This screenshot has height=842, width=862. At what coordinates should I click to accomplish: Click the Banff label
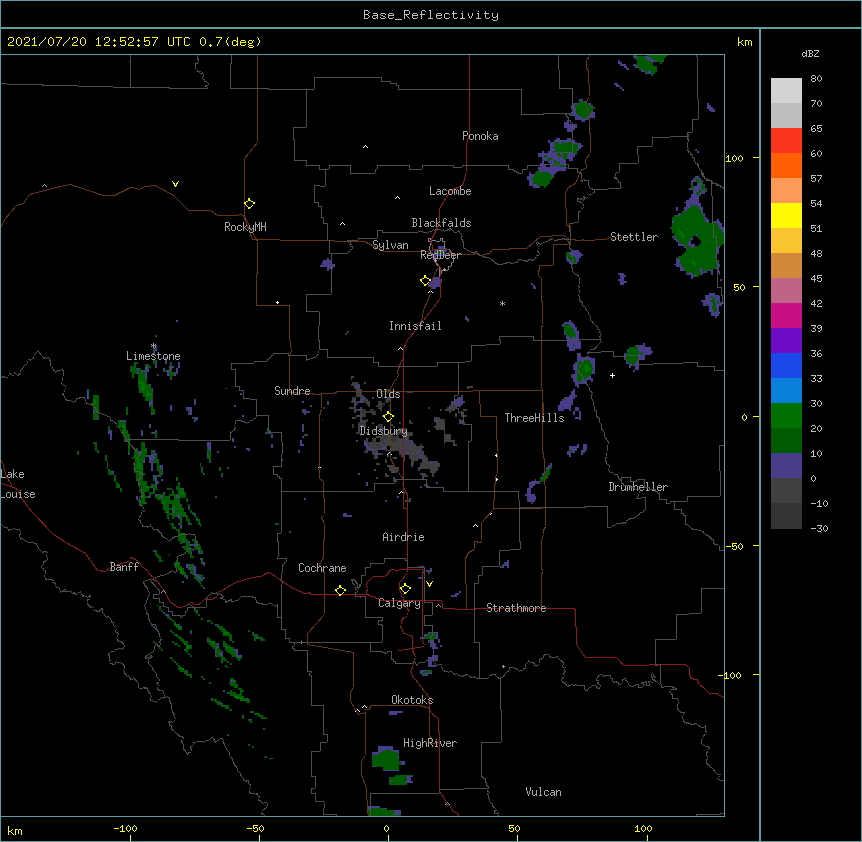pyautogui.click(x=124, y=567)
